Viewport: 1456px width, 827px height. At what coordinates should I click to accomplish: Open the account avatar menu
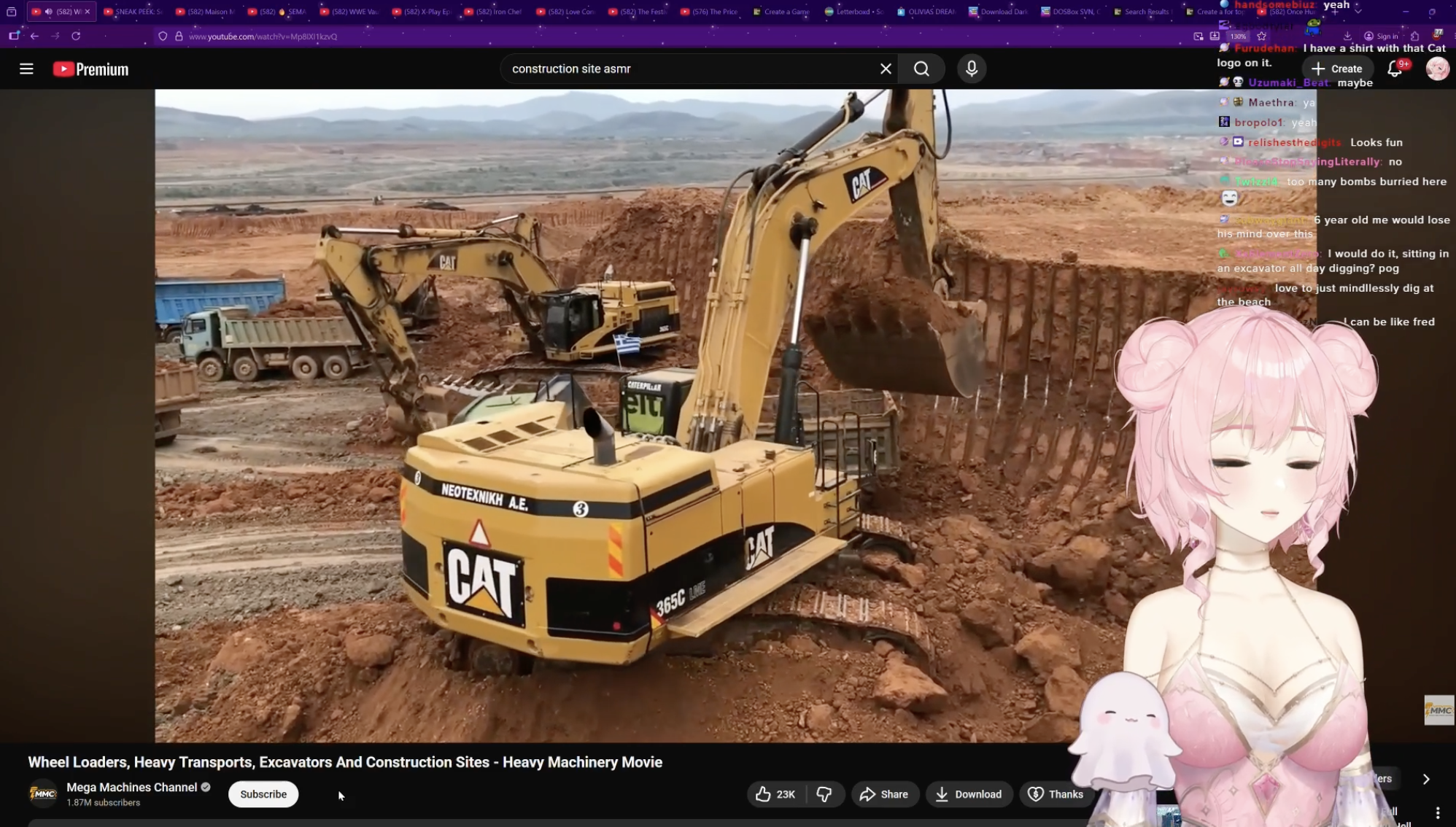(x=1437, y=69)
